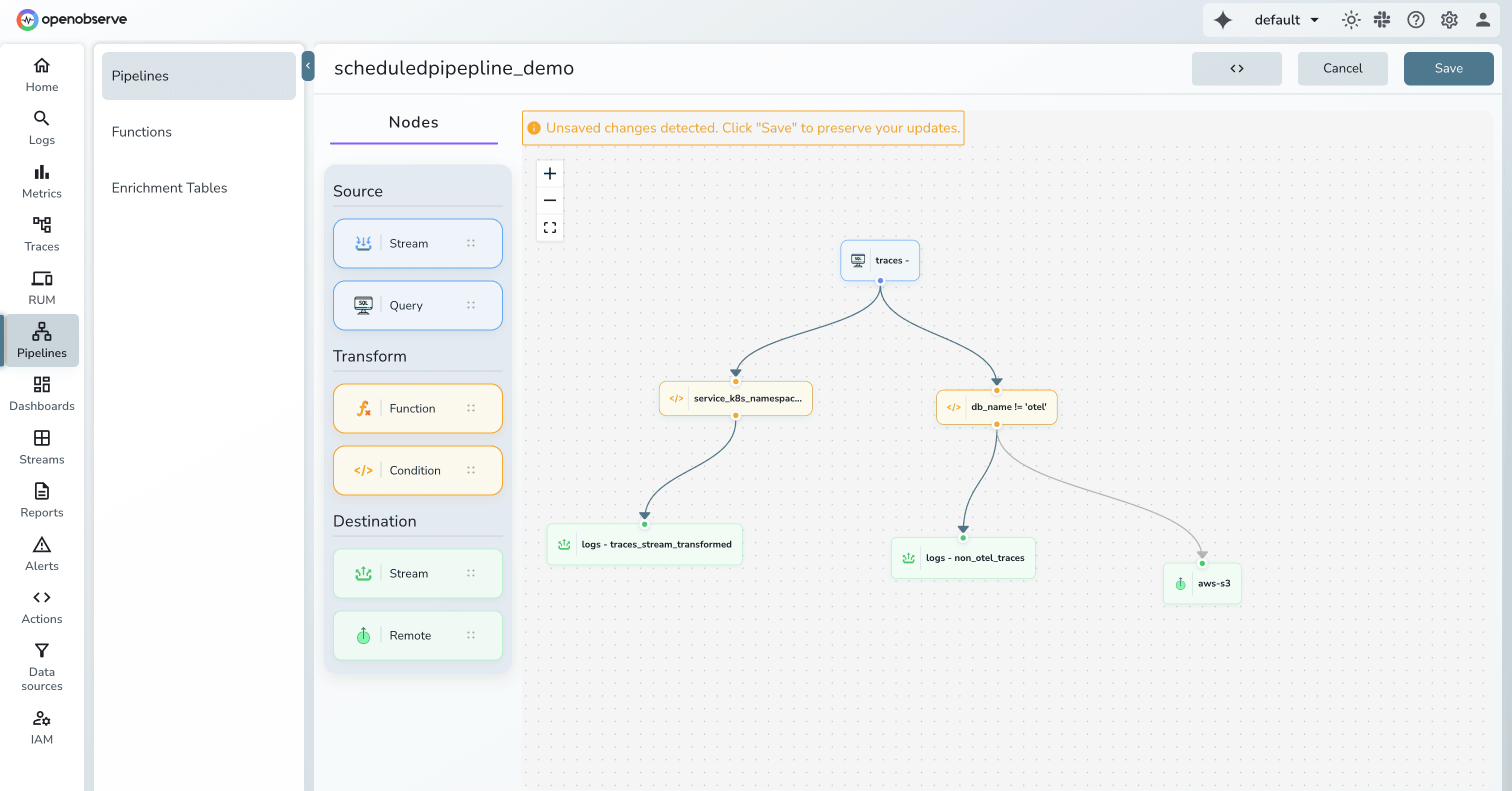Zoom out of the pipeline canvas
Image resolution: width=1512 pixels, height=791 pixels.
[549, 200]
